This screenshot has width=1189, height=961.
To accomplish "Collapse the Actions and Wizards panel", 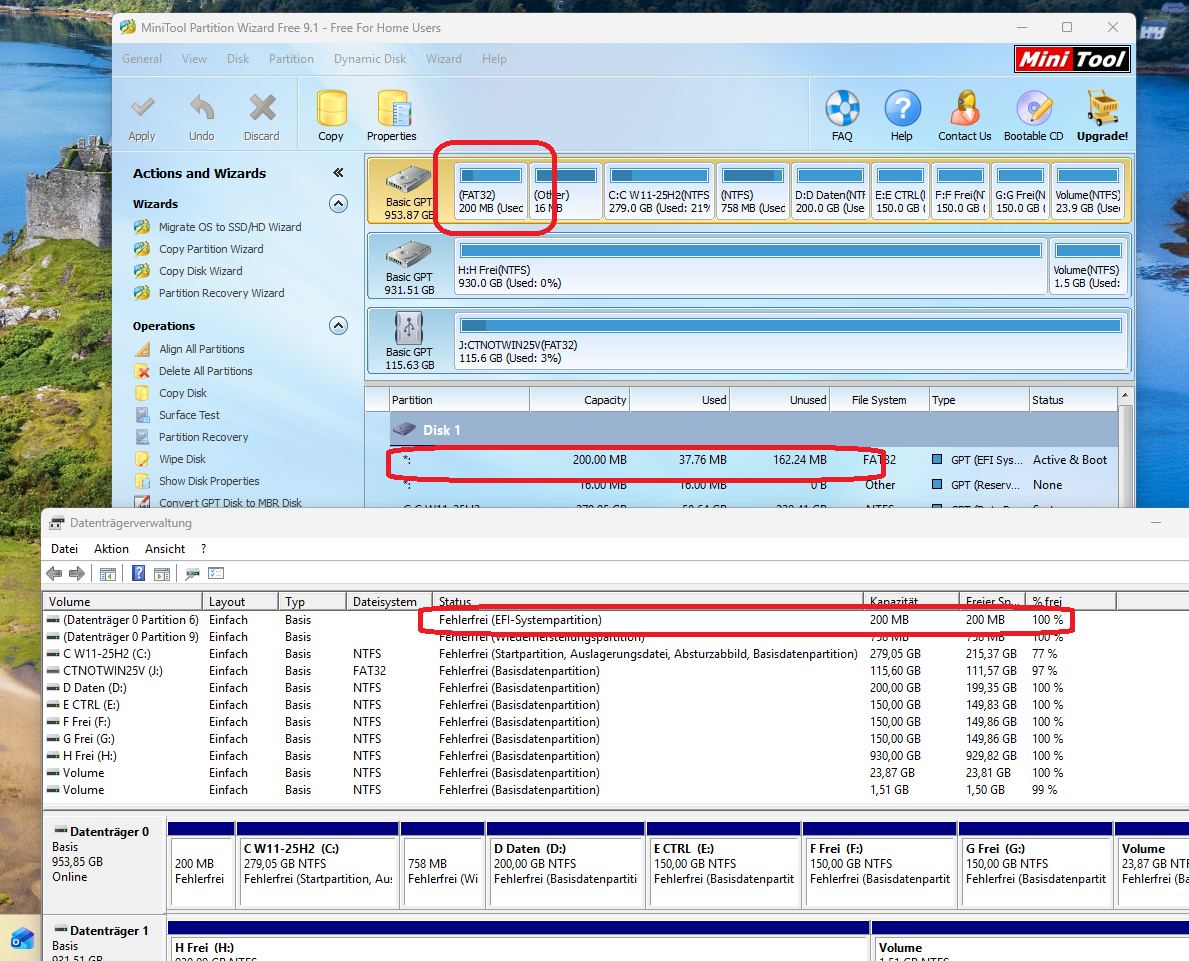I will tap(338, 173).
